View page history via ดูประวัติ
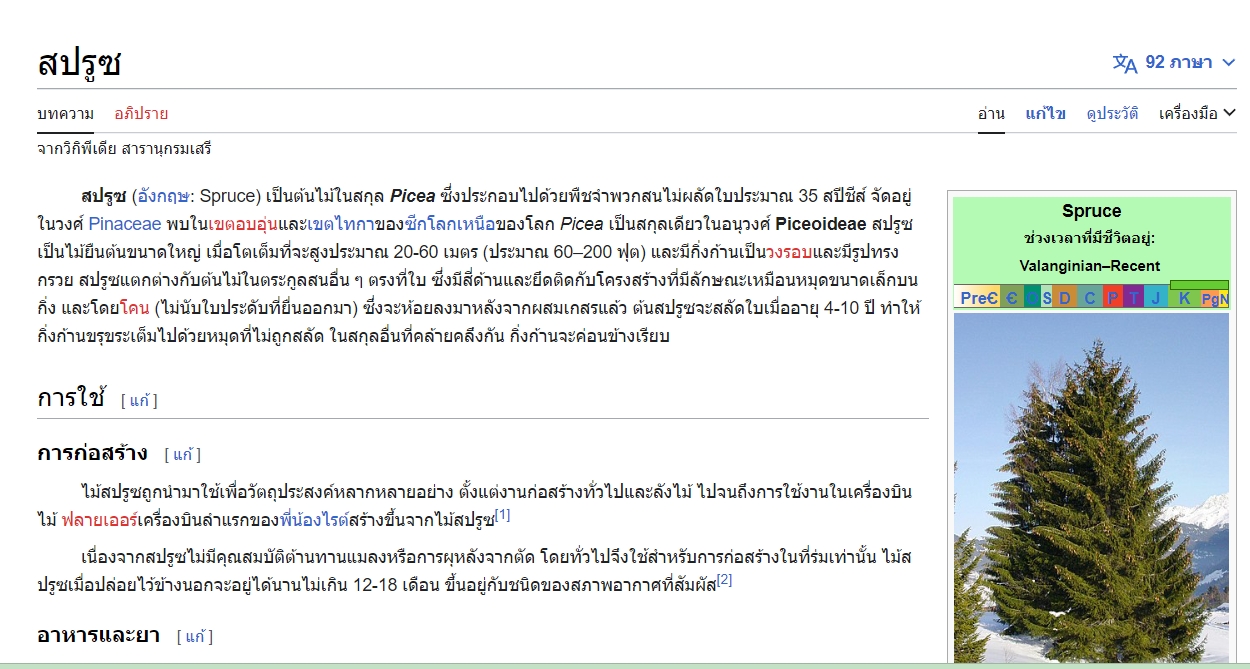 click(1112, 113)
